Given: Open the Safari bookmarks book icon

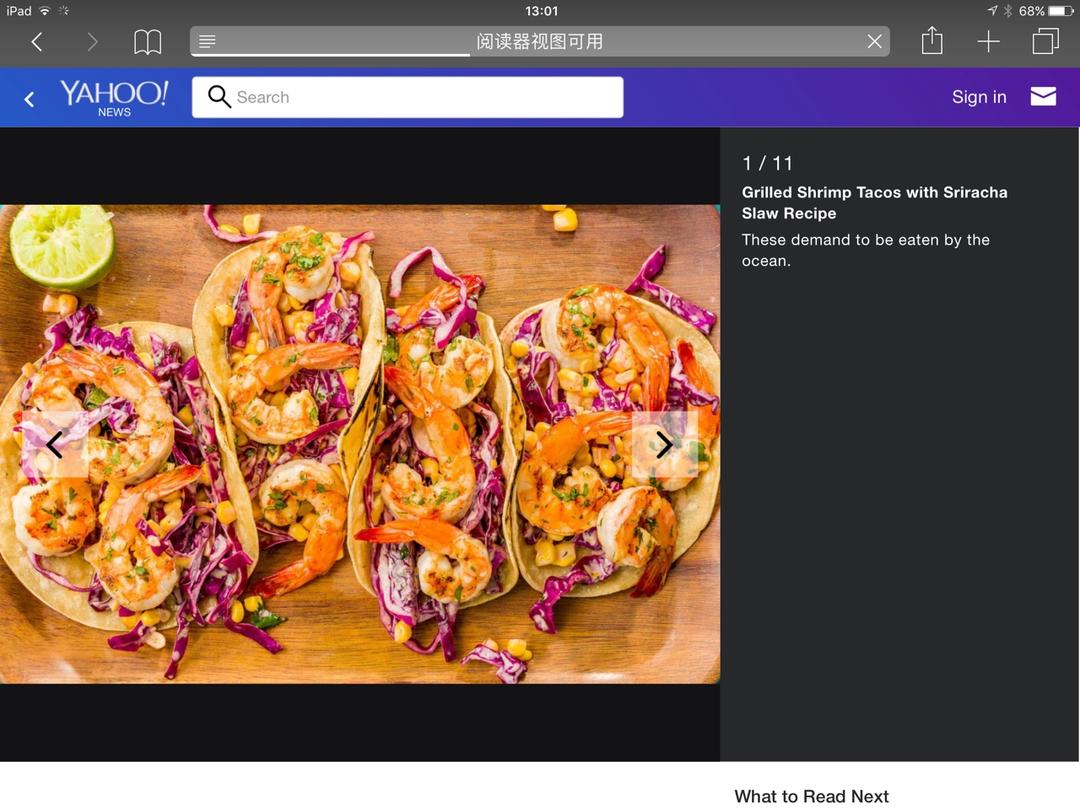Looking at the screenshot, I should tap(148, 42).
